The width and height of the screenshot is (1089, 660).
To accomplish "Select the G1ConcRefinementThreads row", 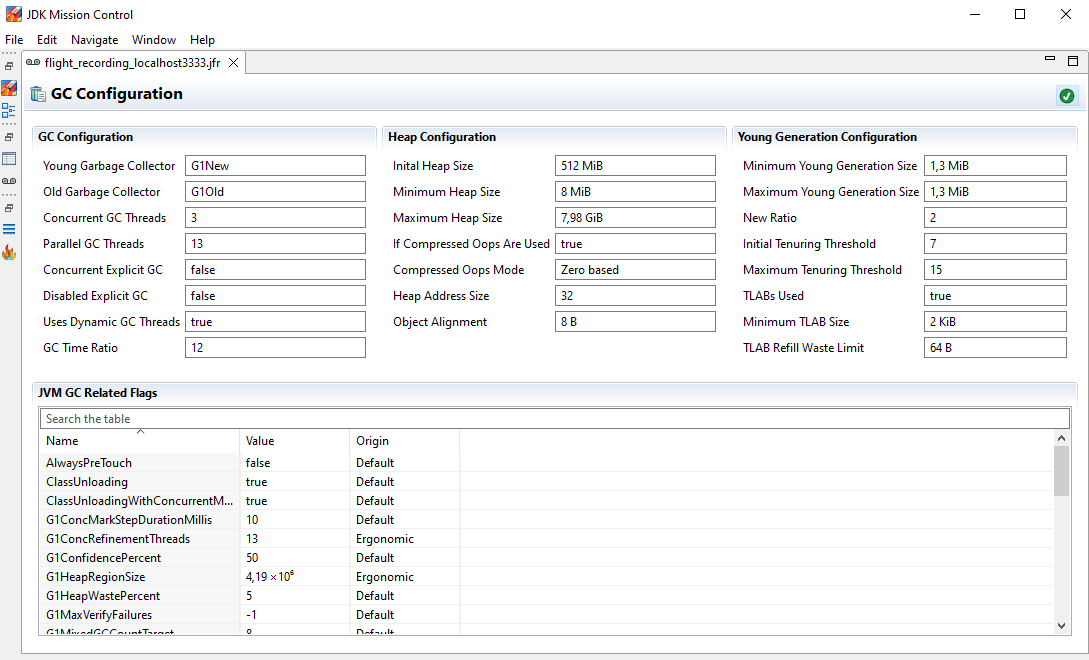I will pyautogui.click(x=547, y=538).
